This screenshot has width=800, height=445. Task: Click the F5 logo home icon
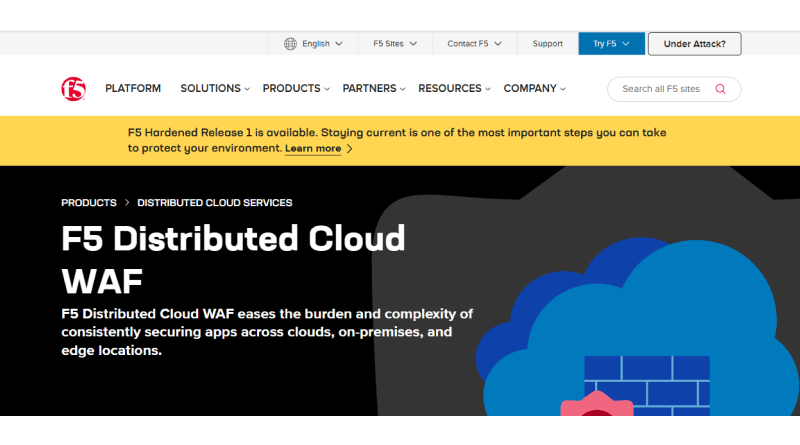(73, 89)
